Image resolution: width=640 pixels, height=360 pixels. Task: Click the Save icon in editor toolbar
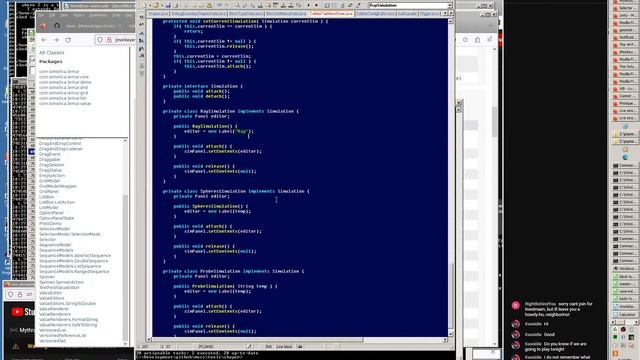tap(168, 6)
